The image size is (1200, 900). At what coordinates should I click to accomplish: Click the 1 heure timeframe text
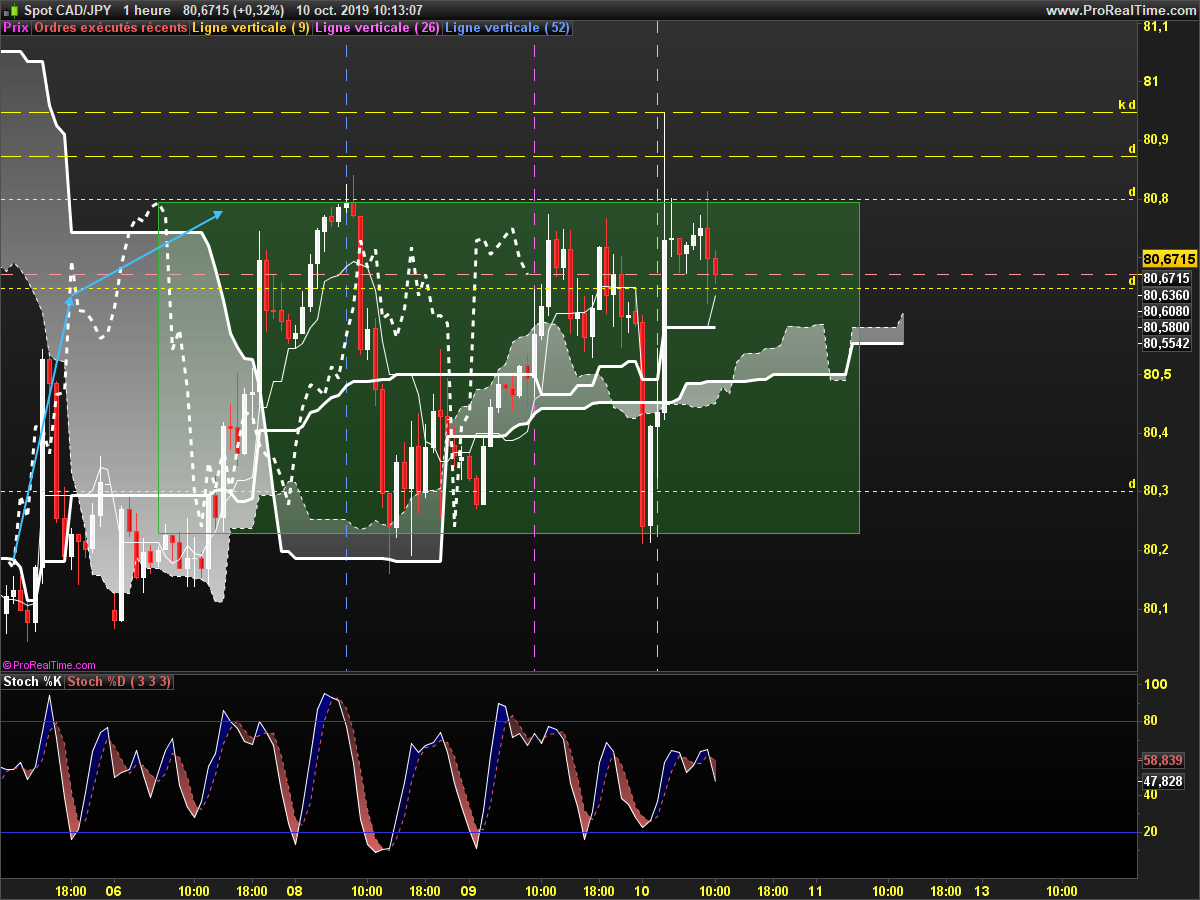point(146,10)
